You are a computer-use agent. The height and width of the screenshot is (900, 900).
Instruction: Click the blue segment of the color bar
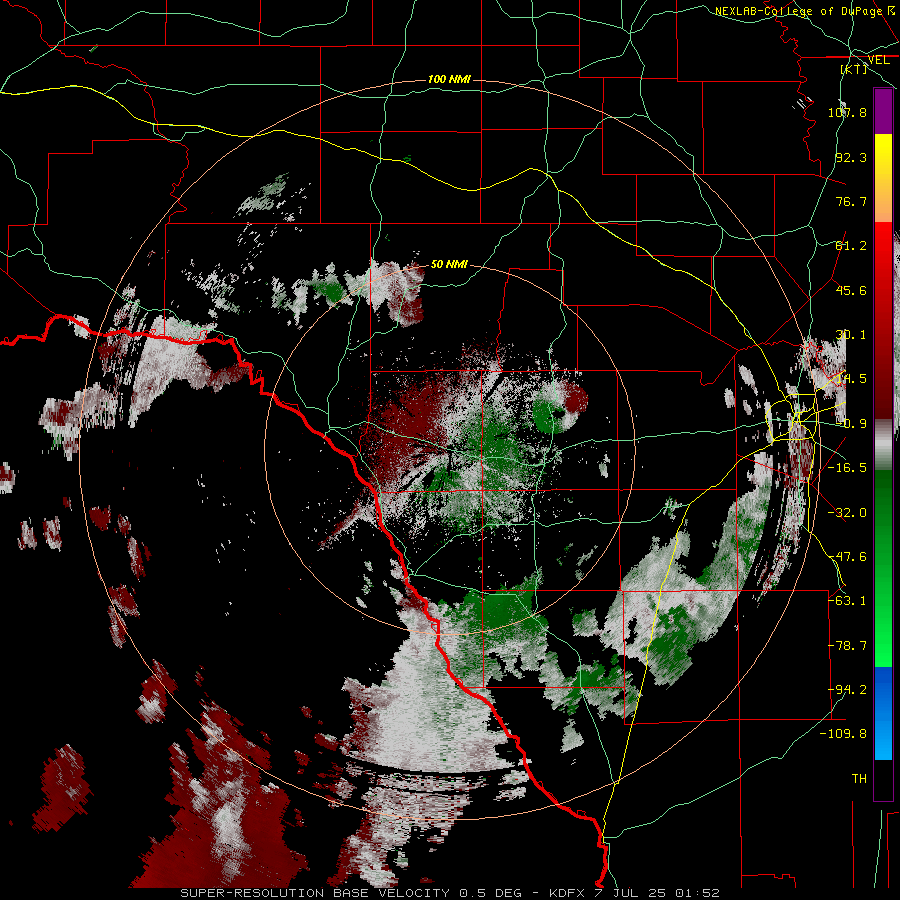click(x=883, y=713)
